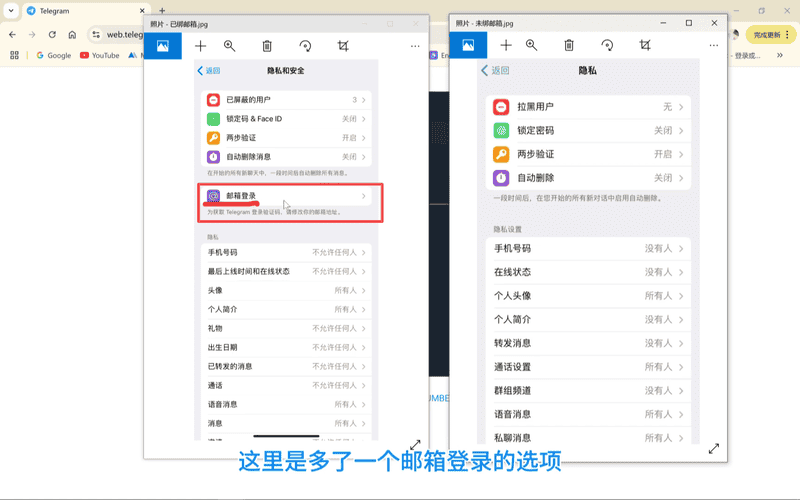Viewport: 800px width, 500px height.
Task: Click the @ icon beside 邮箱登录
Action: click(213, 196)
